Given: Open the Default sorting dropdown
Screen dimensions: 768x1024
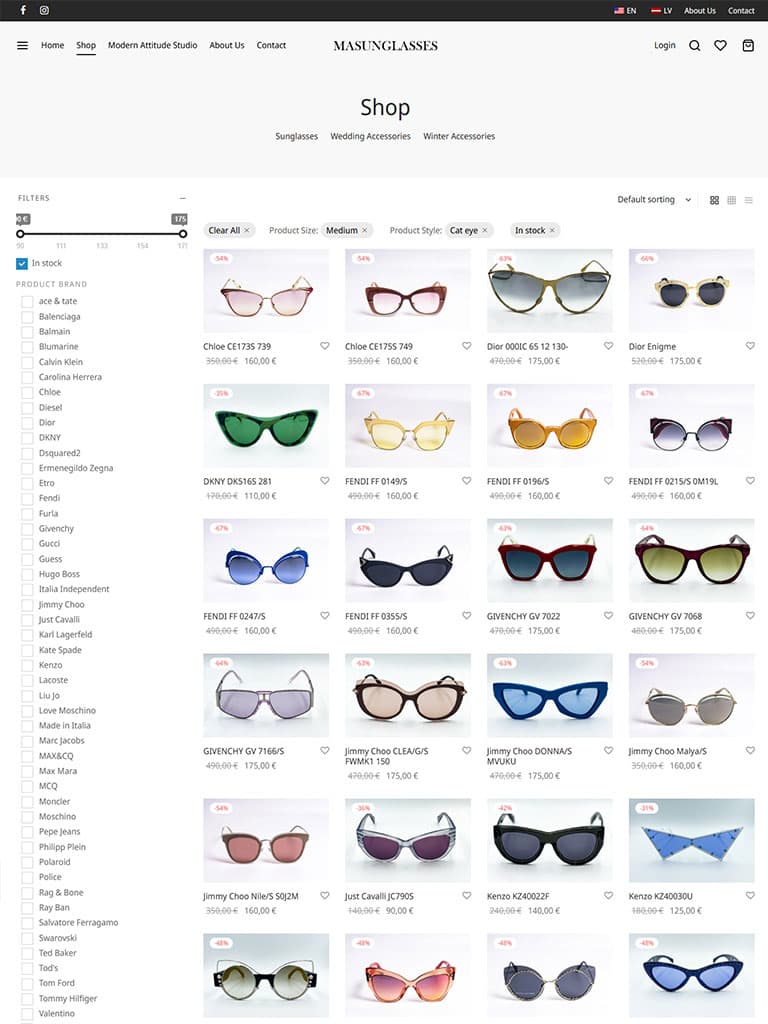Looking at the screenshot, I should point(654,200).
